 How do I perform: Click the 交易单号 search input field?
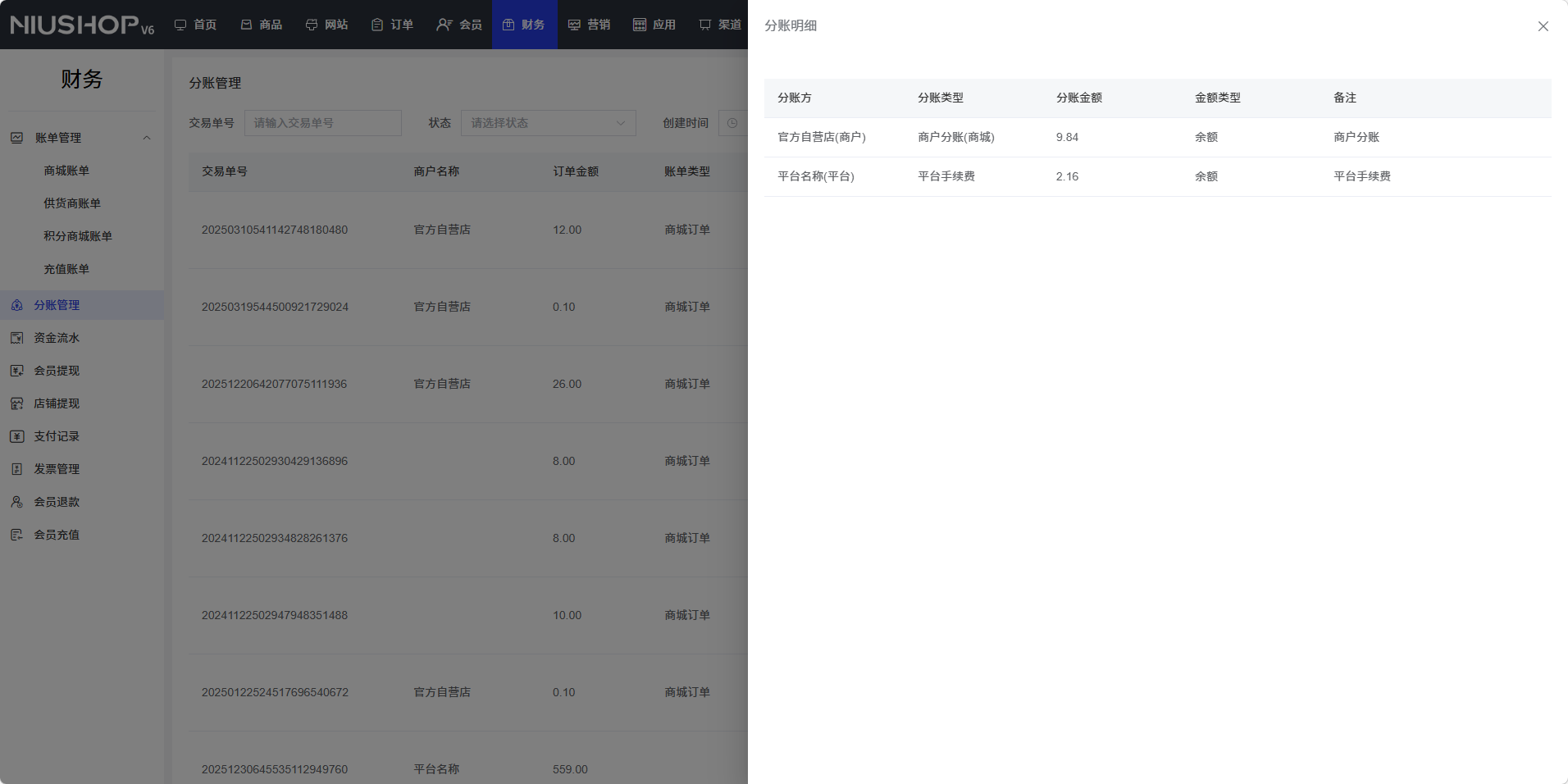point(322,123)
